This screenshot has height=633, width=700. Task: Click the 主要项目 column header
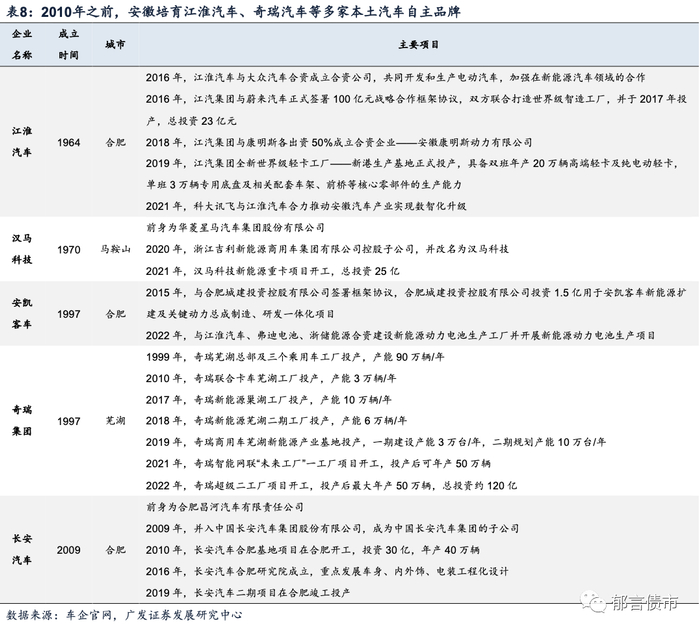point(419,44)
